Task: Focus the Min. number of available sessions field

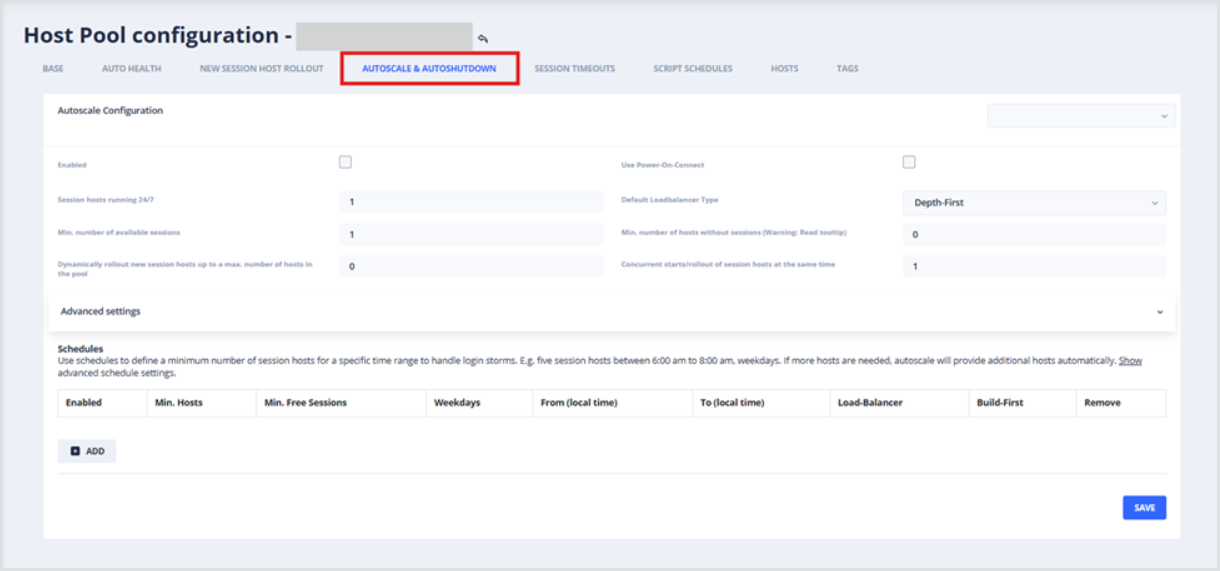Action: (470, 235)
